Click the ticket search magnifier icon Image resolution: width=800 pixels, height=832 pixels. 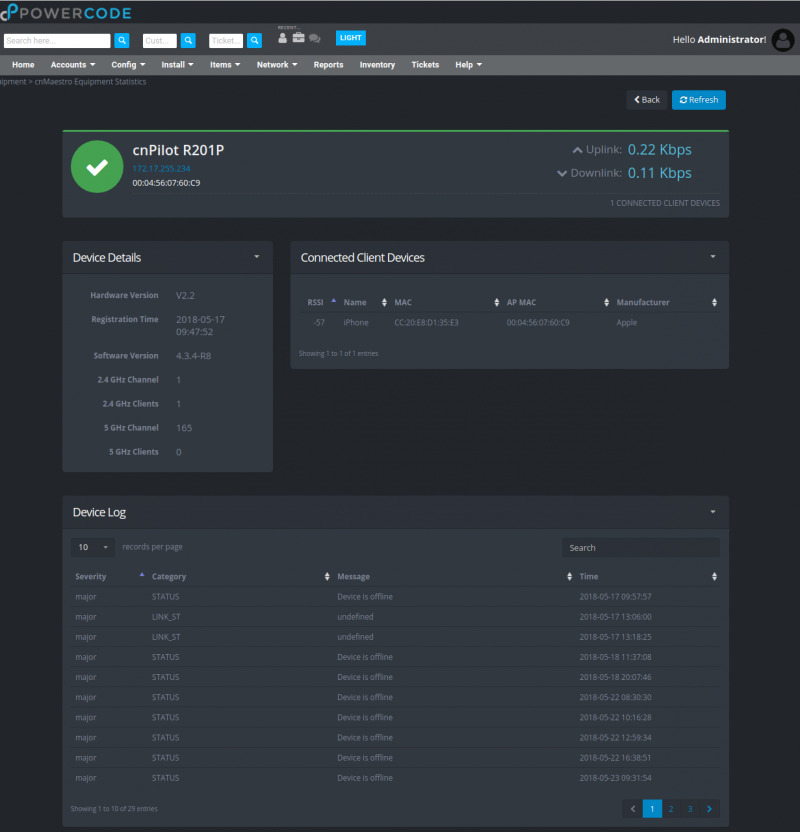[x=254, y=40]
